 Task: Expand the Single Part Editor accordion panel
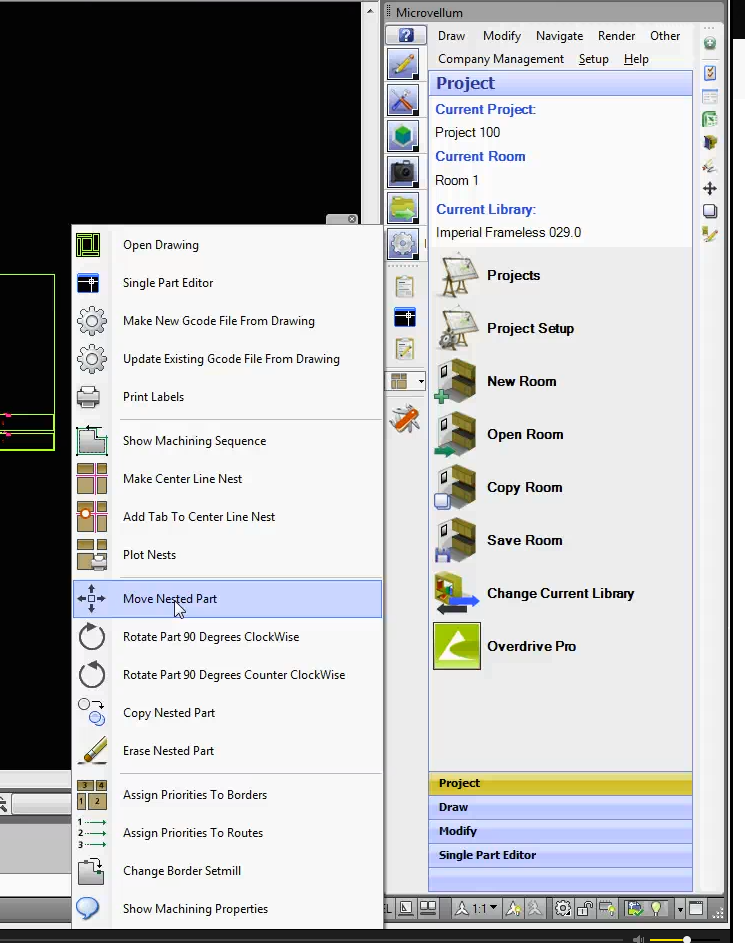tap(560, 855)
